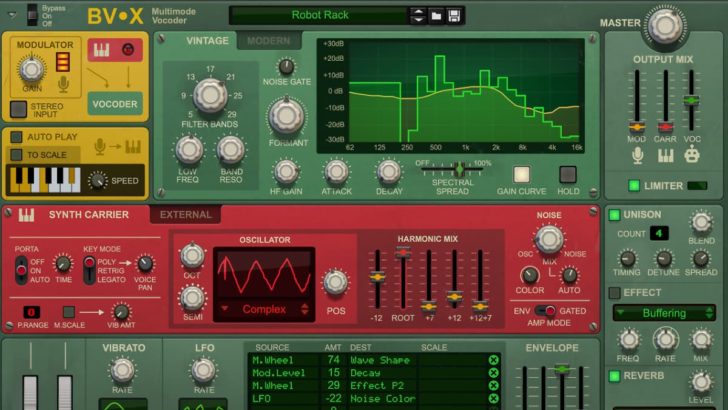Toggle the Effect enable button
This screenshot has height=410, width=728.
tap(614, 293)
